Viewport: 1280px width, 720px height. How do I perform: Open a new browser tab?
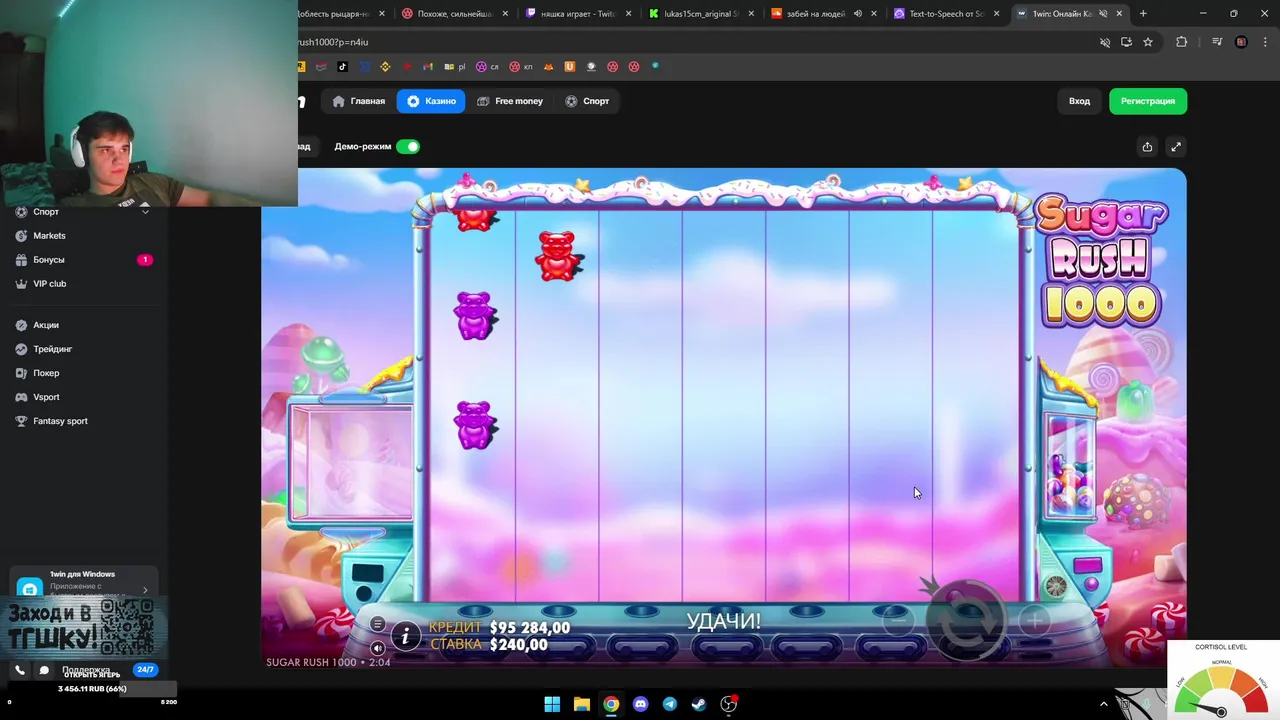pyautogui.click(x=1143, y=14)
